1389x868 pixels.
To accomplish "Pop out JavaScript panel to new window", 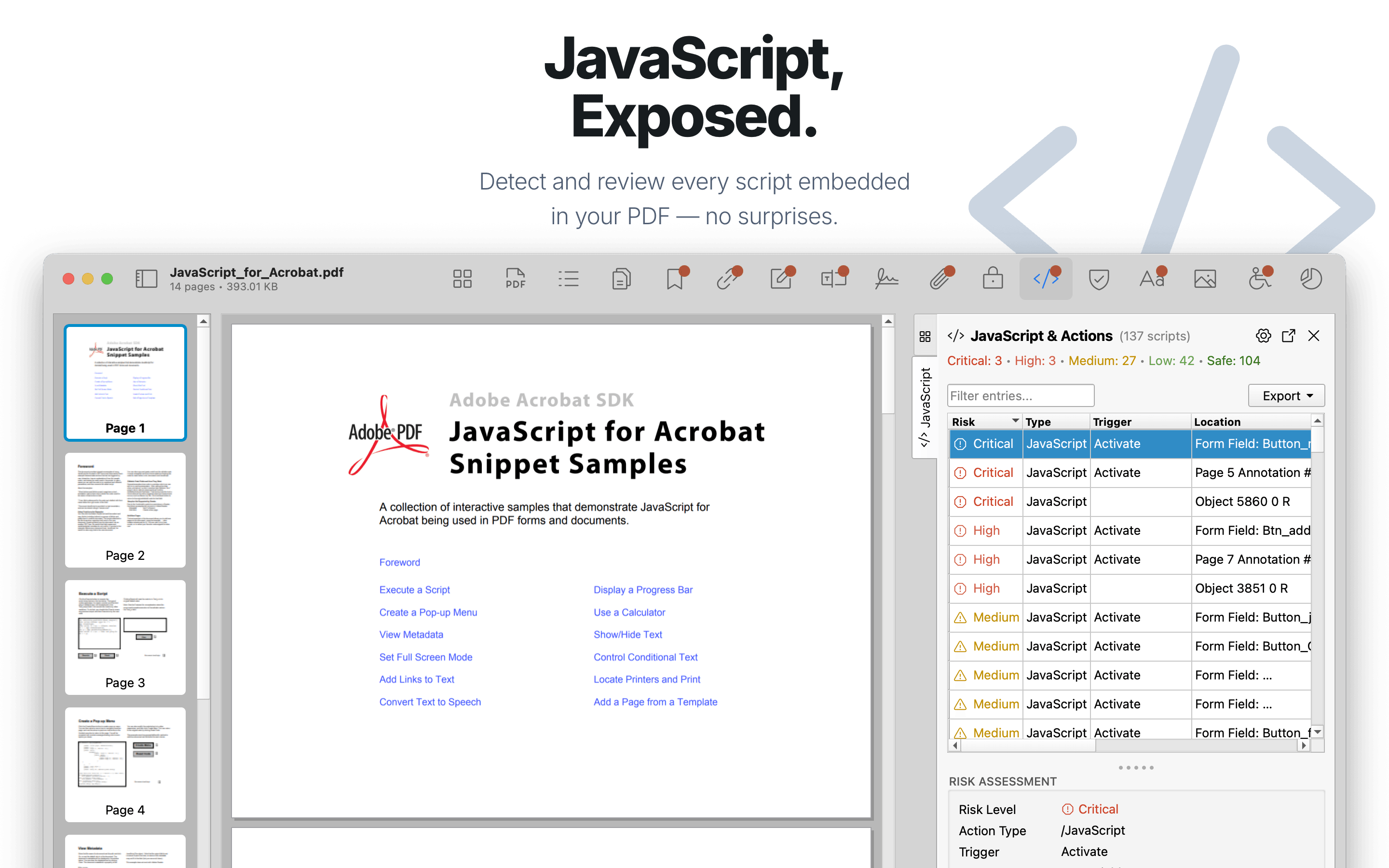I will click(x=1289, y=336).
